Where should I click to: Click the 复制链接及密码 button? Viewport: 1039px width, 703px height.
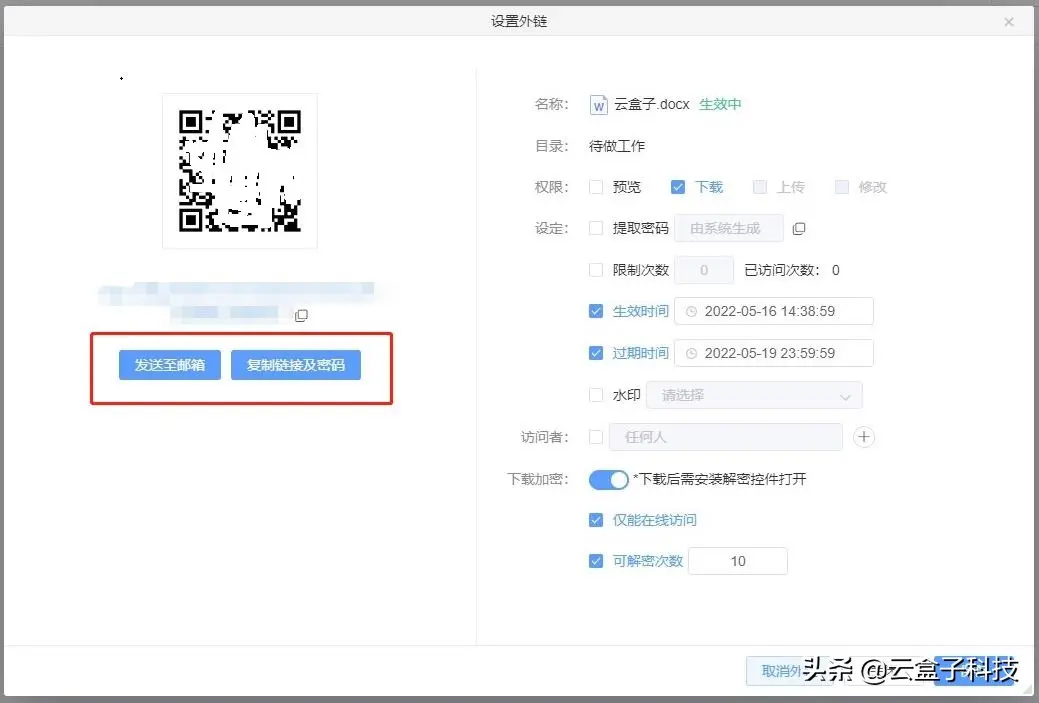[x=296, y=365]
